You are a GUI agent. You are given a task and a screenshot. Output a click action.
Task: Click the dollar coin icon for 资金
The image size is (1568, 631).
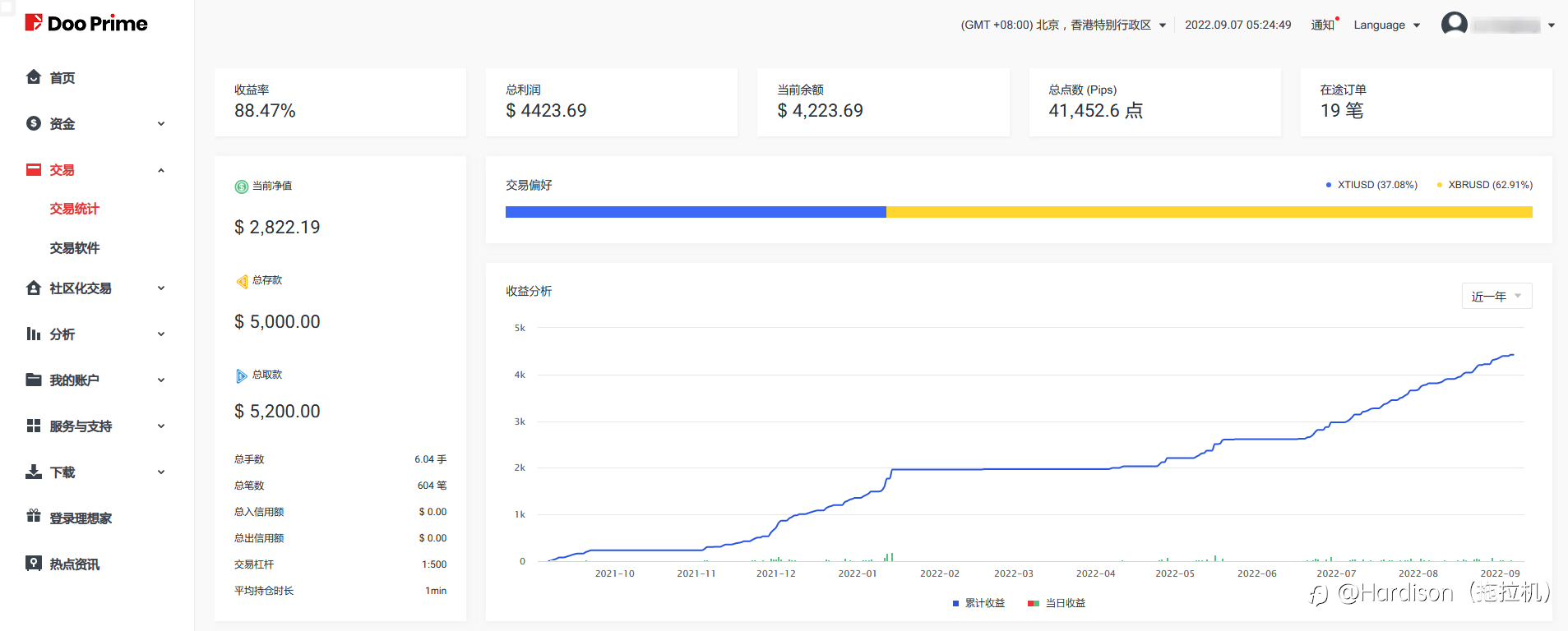pos(34,123)
